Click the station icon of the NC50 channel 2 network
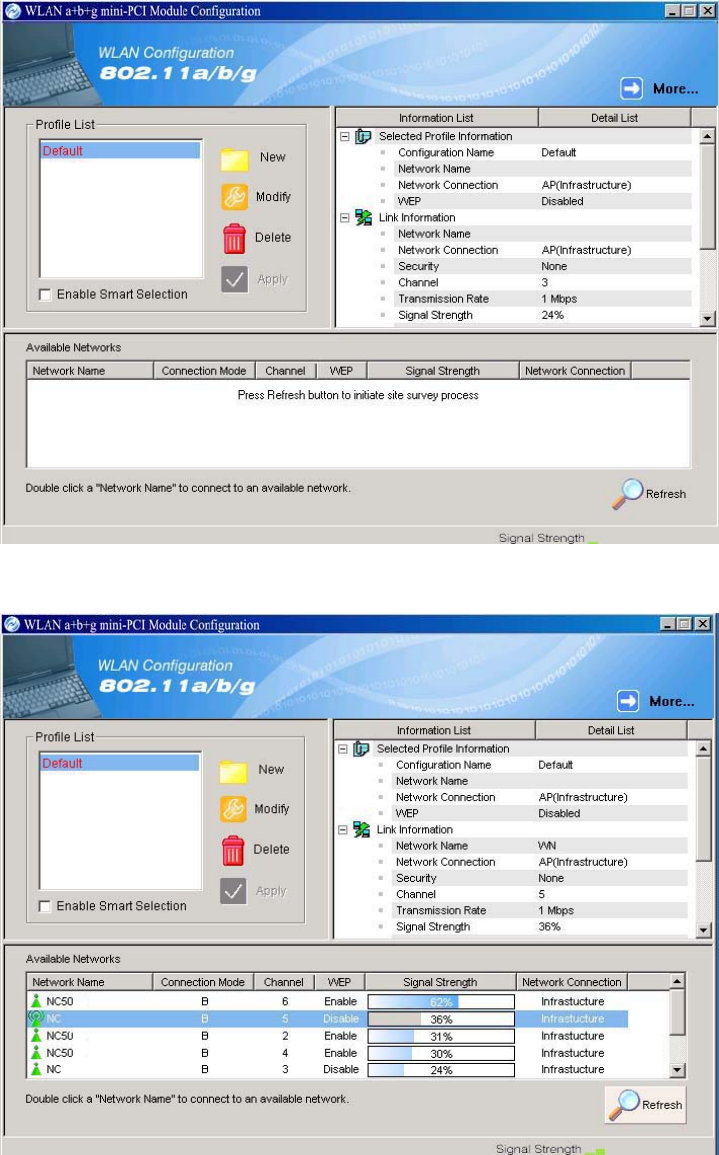719x1155 pixels. pos(36,1036)
